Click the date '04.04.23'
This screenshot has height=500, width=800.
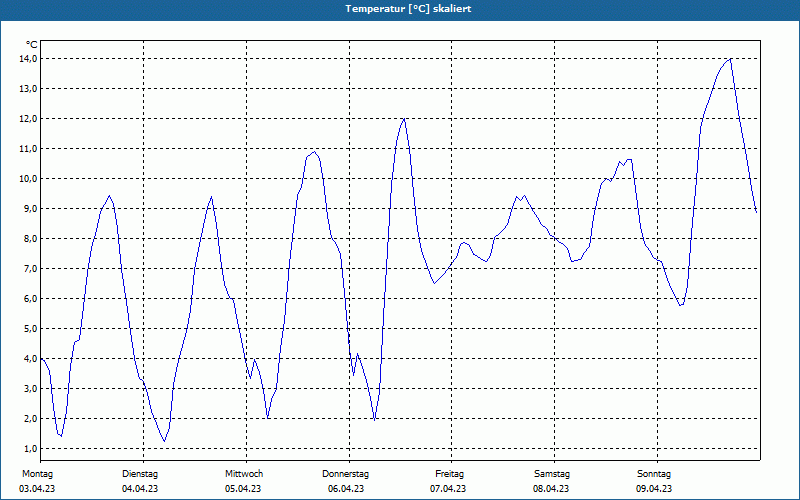point(140,489)
